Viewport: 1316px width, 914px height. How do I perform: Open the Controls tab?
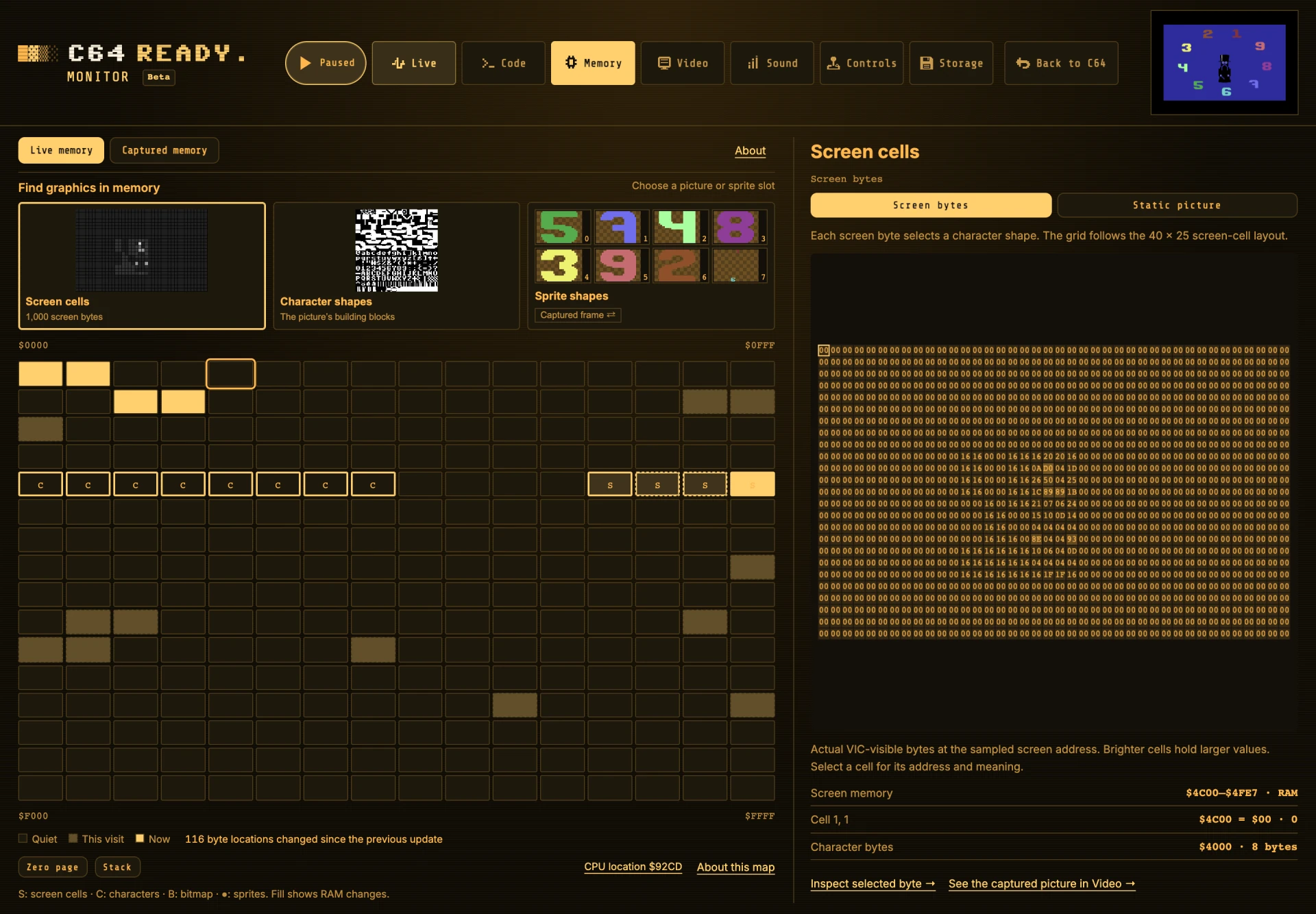862,63
